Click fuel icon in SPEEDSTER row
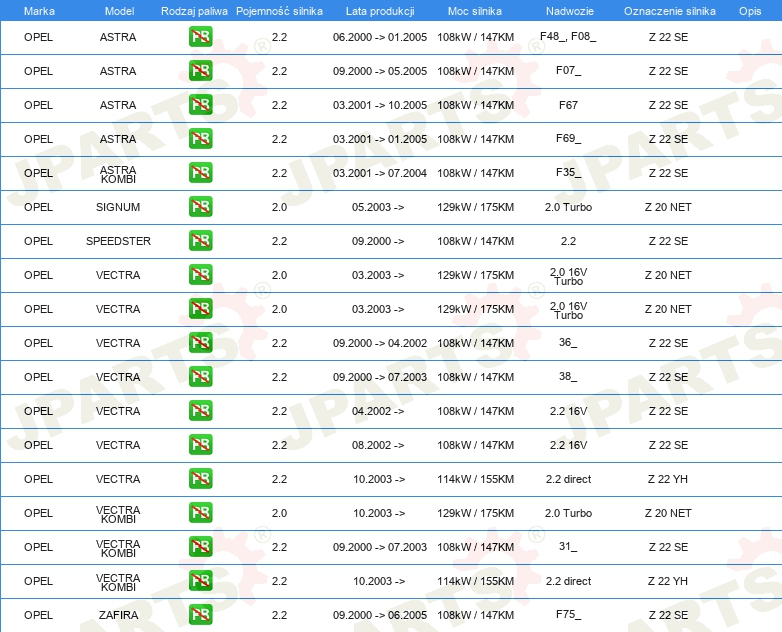Image resolution: width=782 pixels, height=632 pixels. [200, 240]
